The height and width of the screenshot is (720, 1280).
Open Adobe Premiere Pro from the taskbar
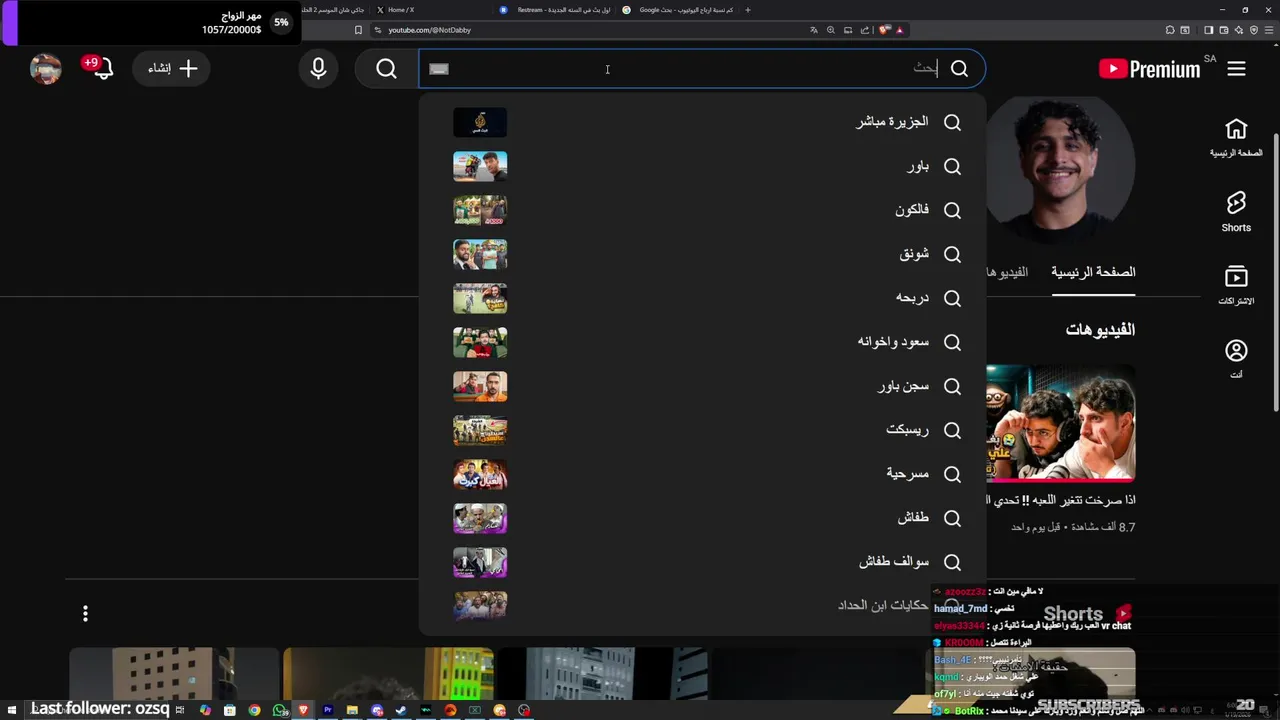click(327, 710)
